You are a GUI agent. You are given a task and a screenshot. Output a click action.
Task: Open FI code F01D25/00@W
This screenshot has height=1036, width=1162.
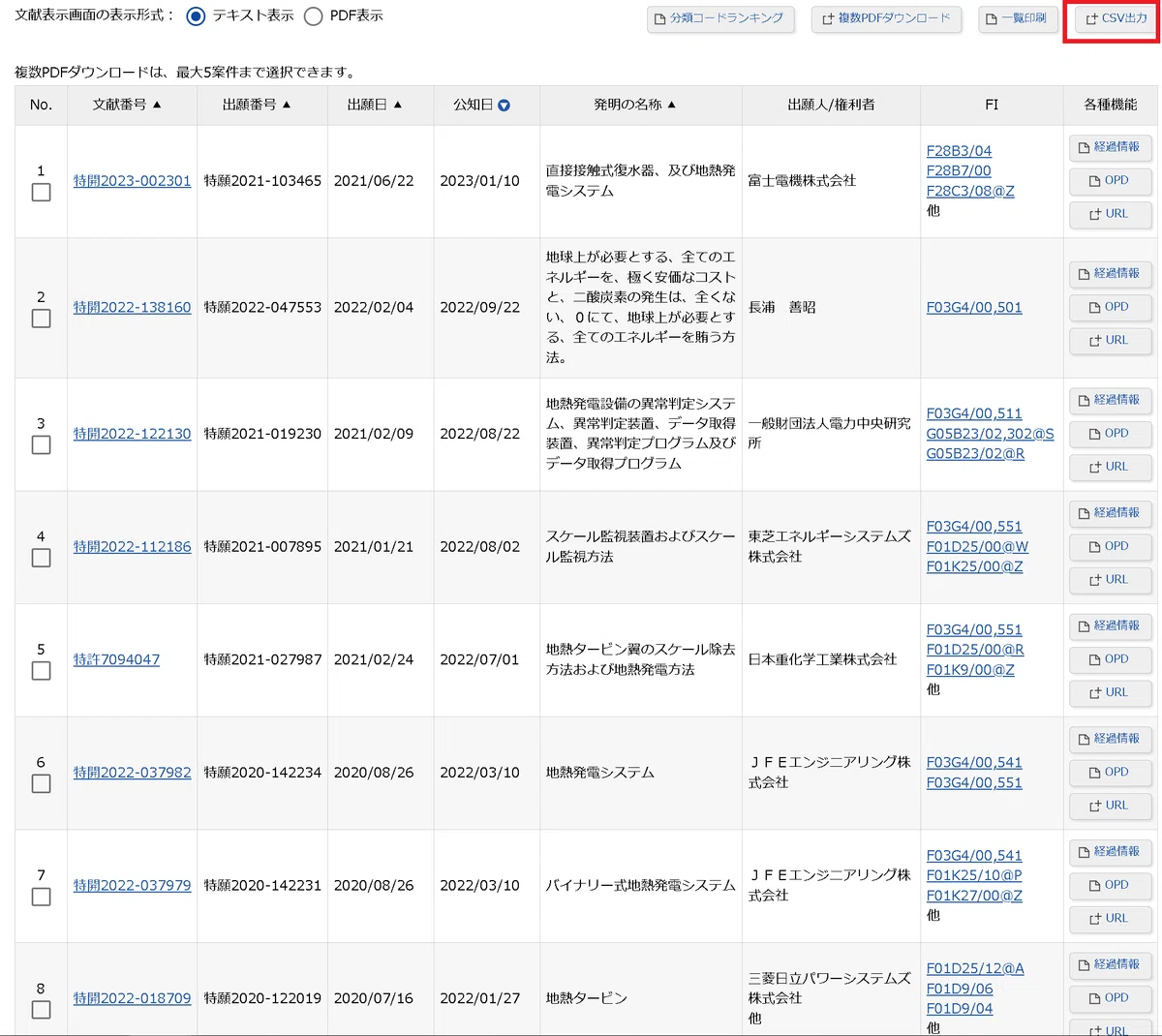point(977,547)
